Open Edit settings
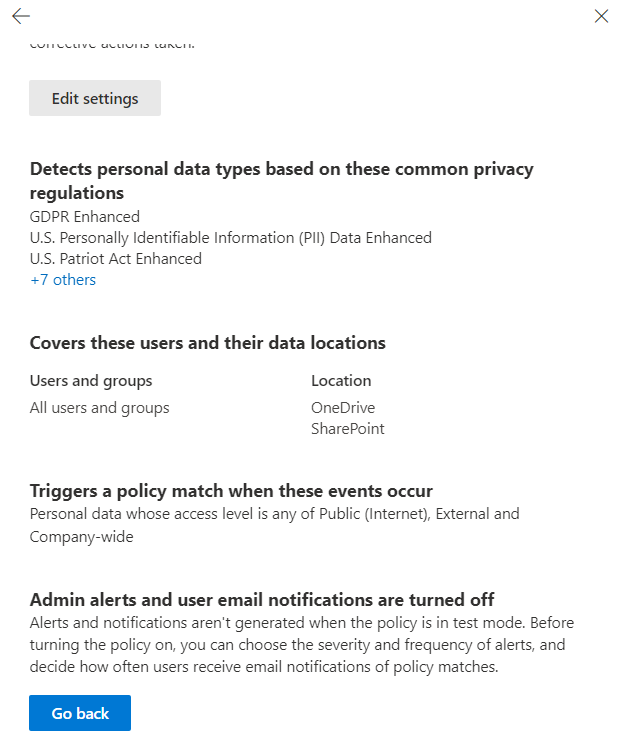Viewport: 617px width, 737px height. pos(95,98)
